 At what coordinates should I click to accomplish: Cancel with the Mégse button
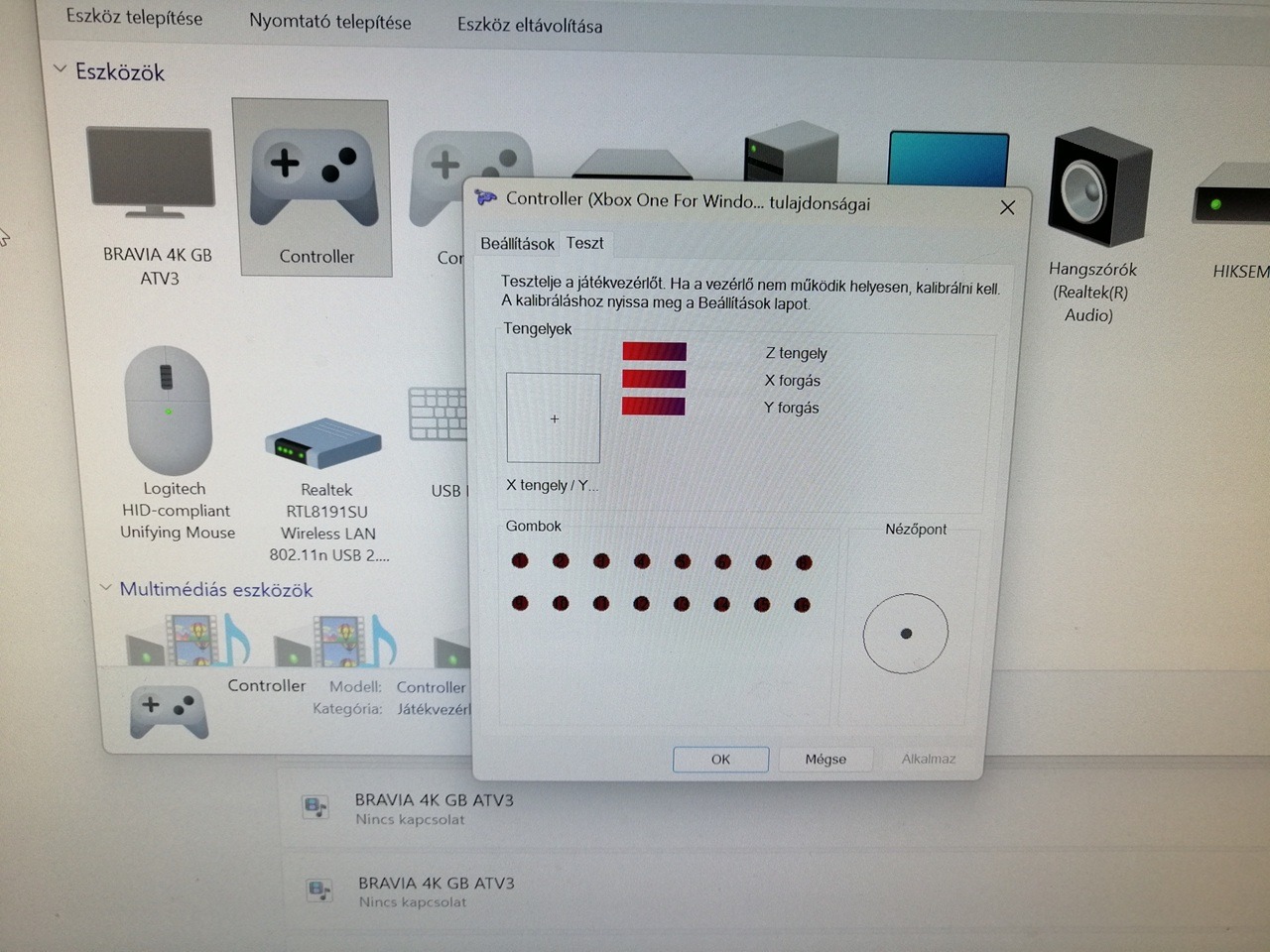click(x=825, y=759)
